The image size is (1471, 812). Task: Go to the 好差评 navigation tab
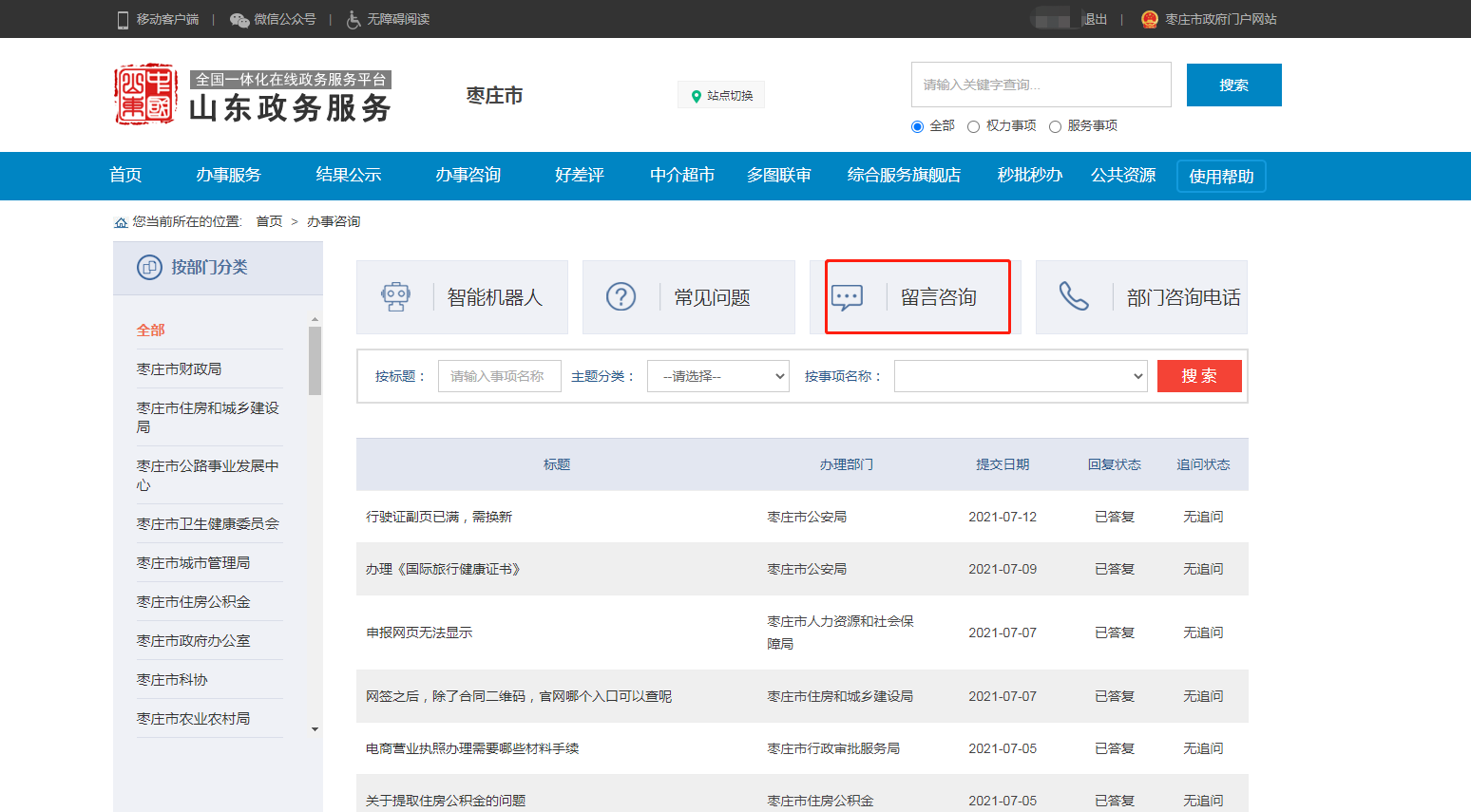(579, 176)
